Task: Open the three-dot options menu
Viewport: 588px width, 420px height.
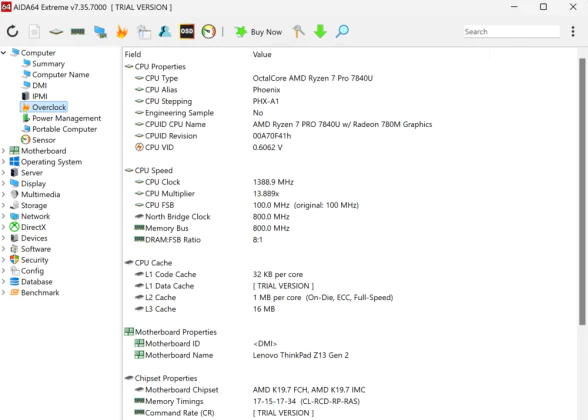Action: click(573, 32)
